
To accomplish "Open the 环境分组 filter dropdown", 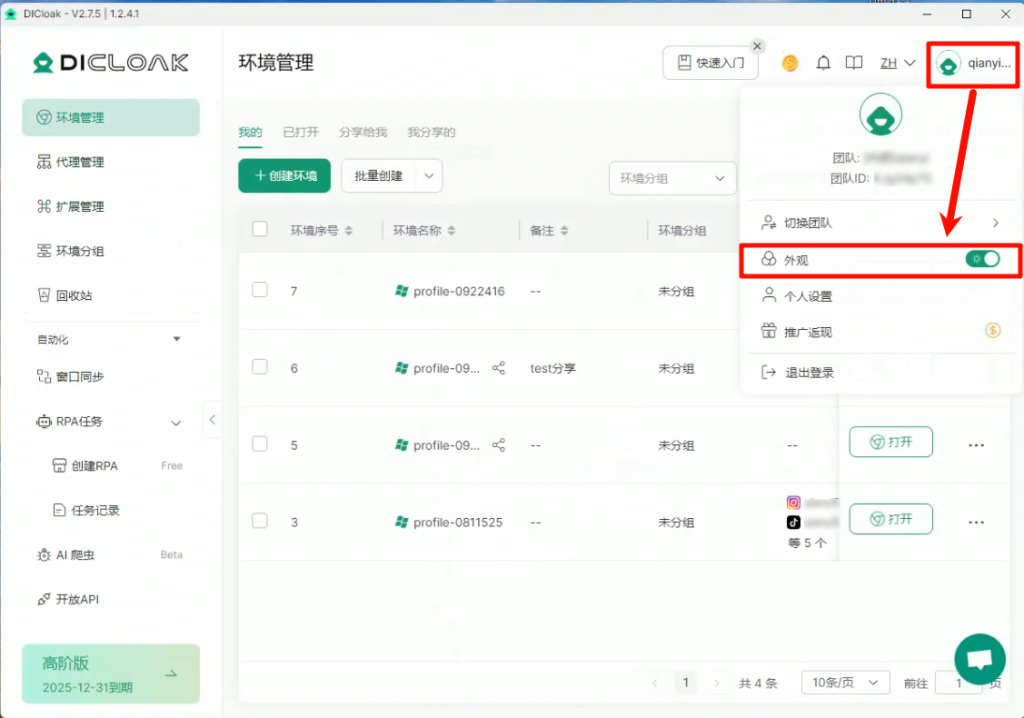I will click(672, 178).
